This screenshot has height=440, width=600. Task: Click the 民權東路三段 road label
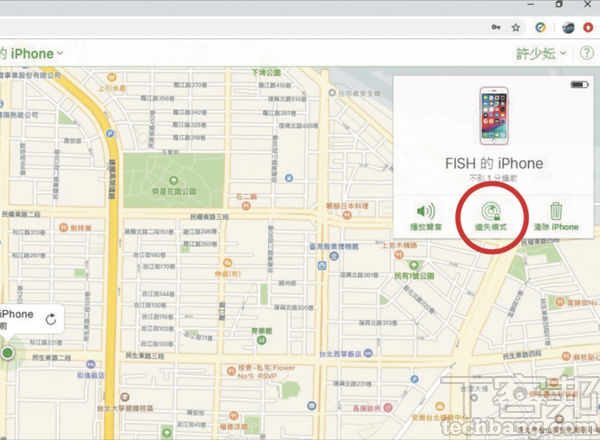(x=210, y=217)
